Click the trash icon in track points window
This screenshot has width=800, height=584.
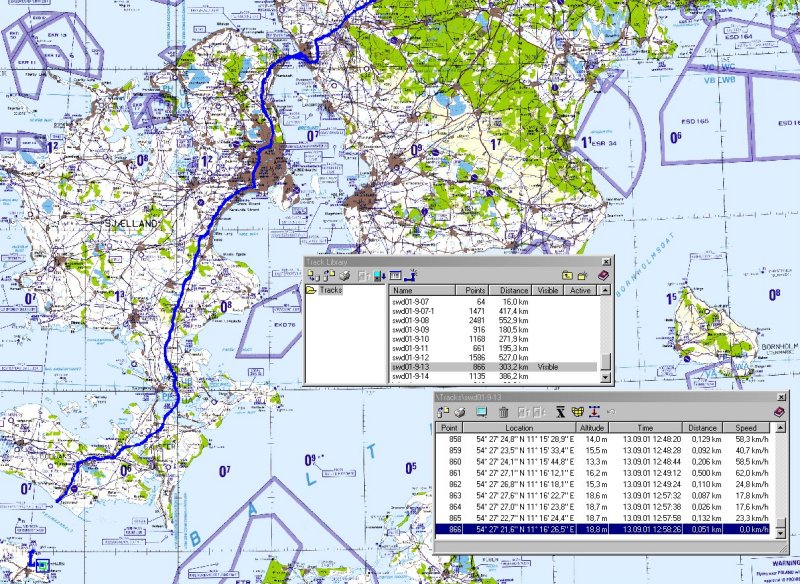[x=503, y=411]
